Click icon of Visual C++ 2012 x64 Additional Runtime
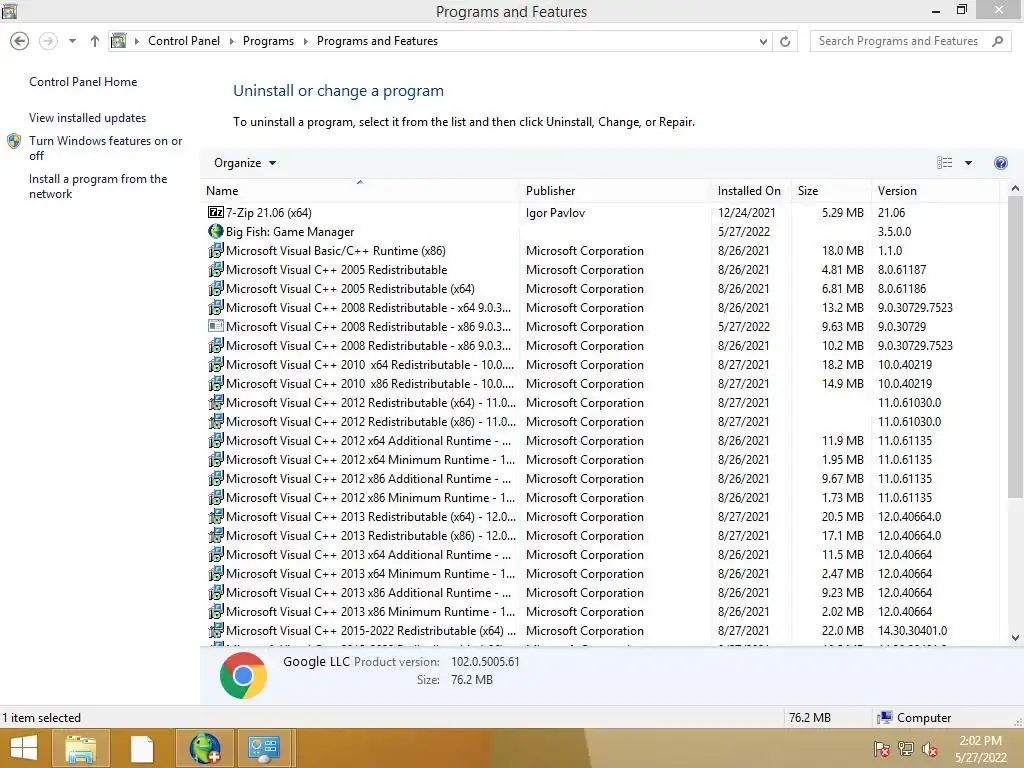 216,440
